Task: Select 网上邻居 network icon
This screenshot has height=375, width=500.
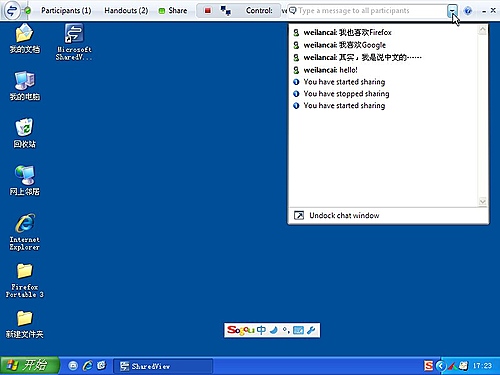Action: pos(24,180)
